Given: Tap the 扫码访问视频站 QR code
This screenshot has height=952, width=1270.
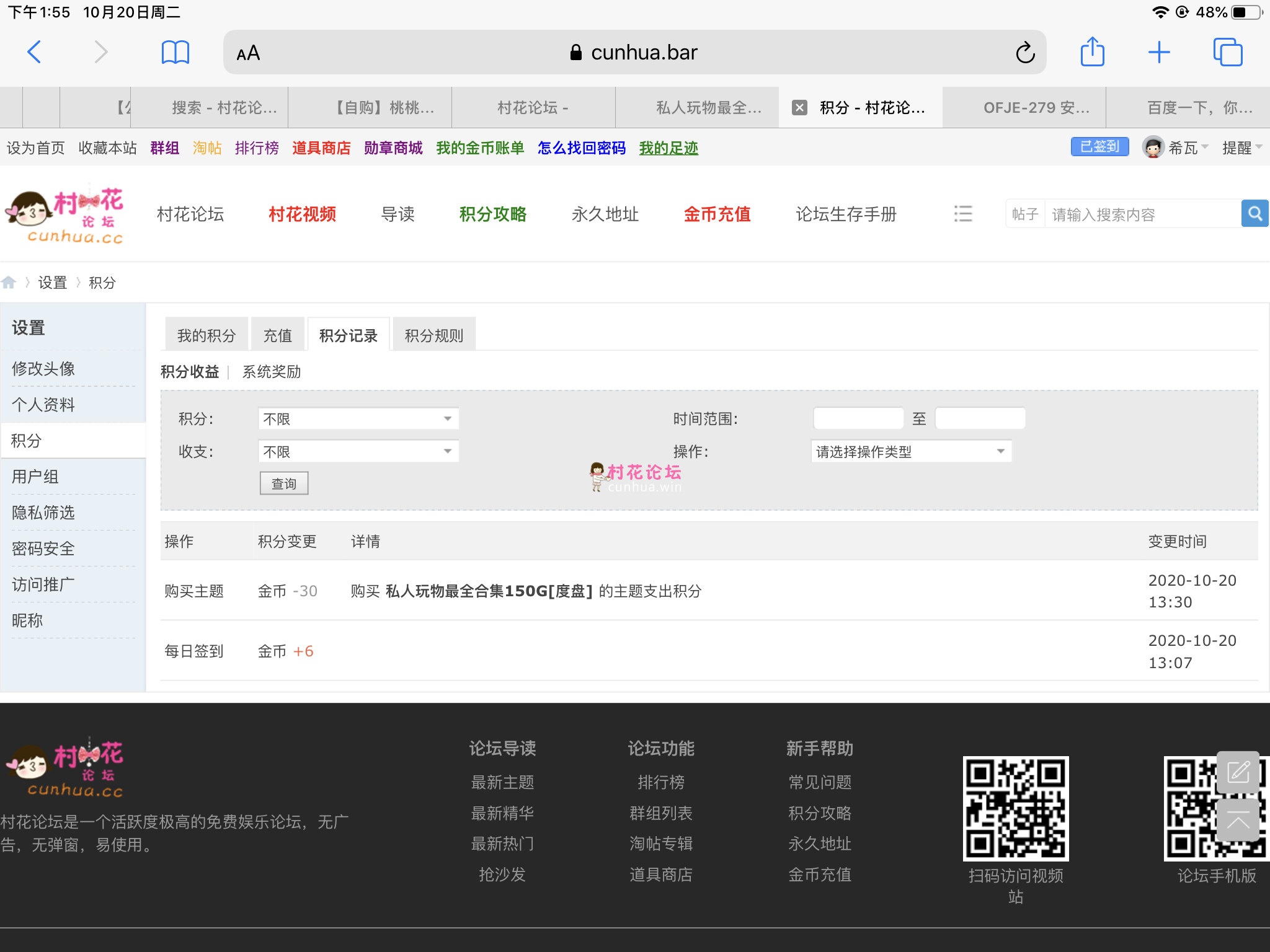Looking at the screenshot, I should (1016, 809).
